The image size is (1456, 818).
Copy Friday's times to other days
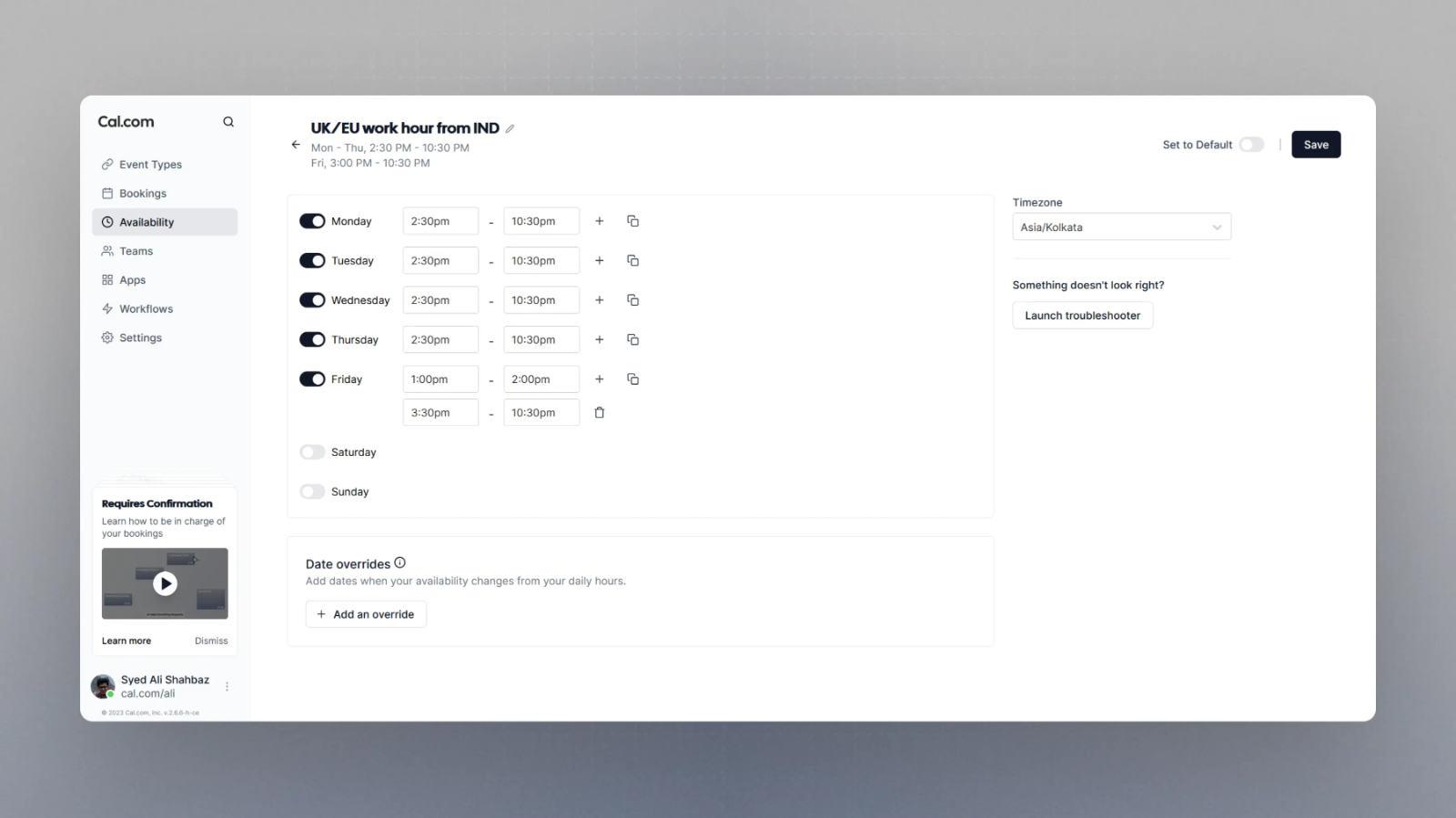(x=633, y=379)
